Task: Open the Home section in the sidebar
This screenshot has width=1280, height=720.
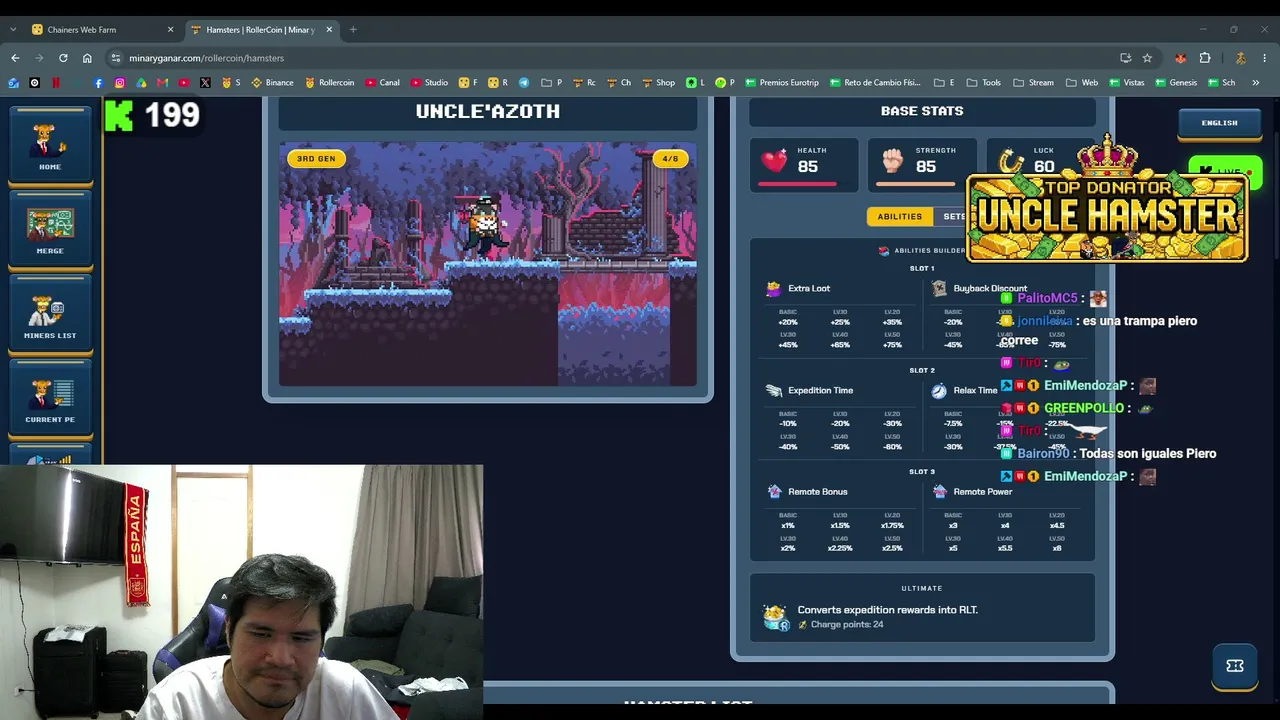Action: pyautogui.click(x=50, y=145)
